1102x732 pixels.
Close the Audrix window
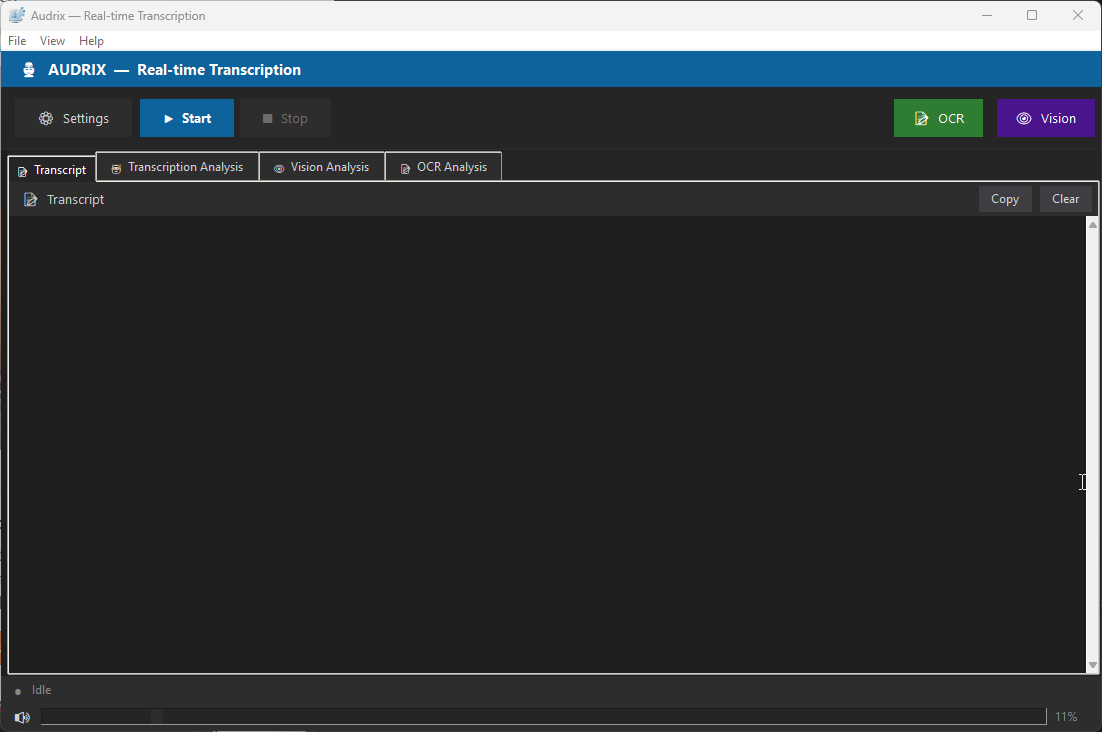[x=1077, y=15]
